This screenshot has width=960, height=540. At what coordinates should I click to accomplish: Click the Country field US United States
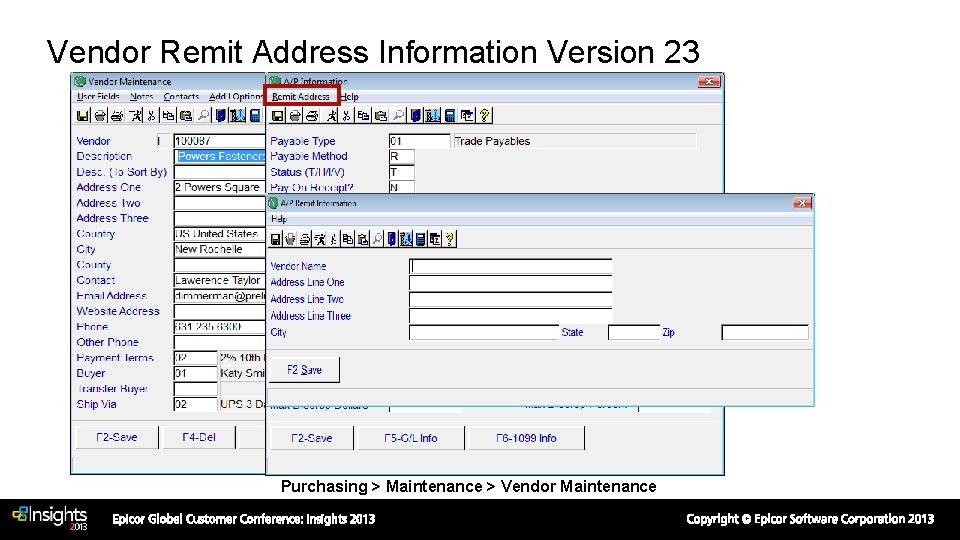coord(219,233)
